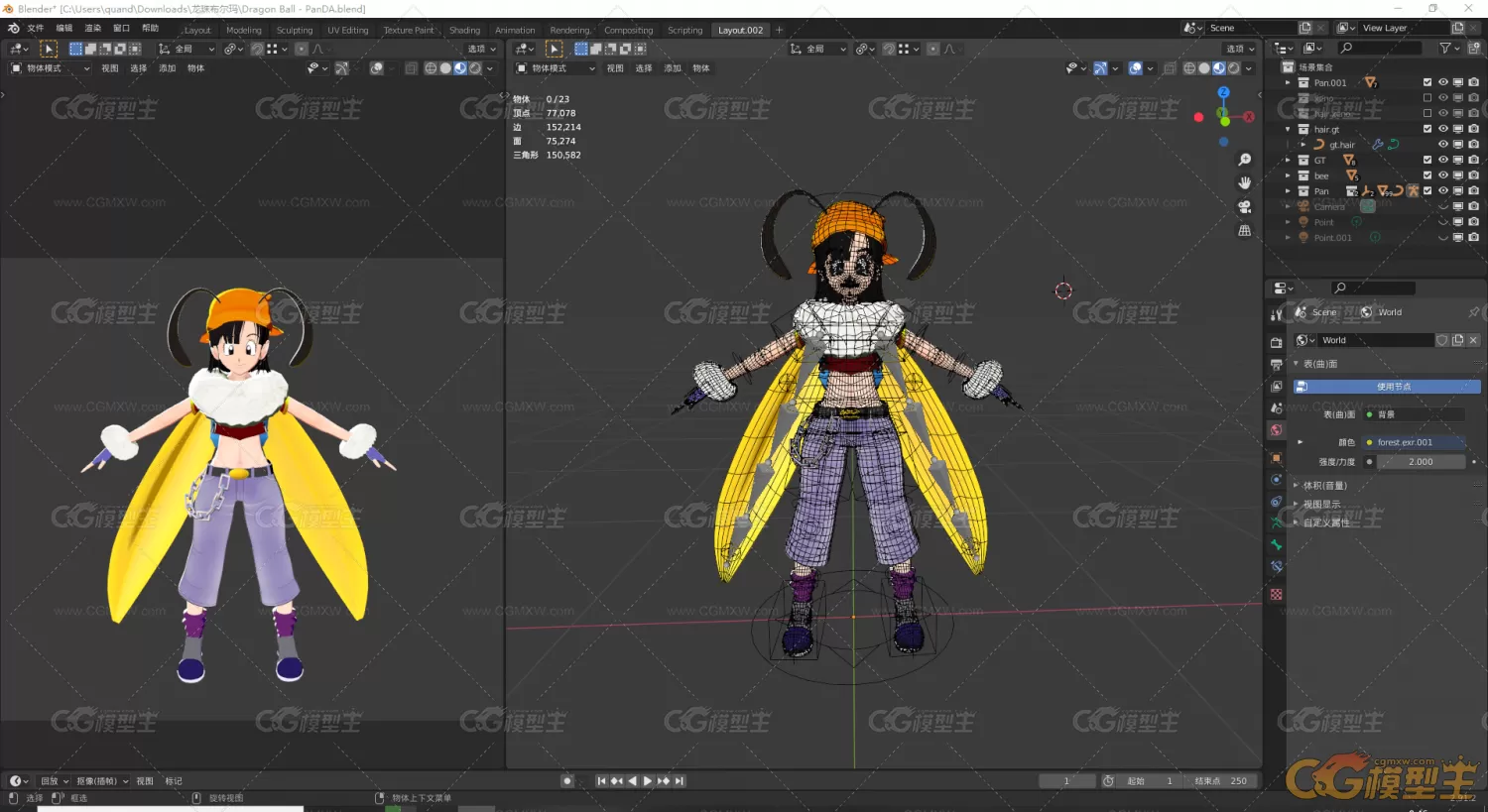Switch orthographic/perspective grid gizmo in right viewport
1488x812 pixels.
coord(1244,231)
